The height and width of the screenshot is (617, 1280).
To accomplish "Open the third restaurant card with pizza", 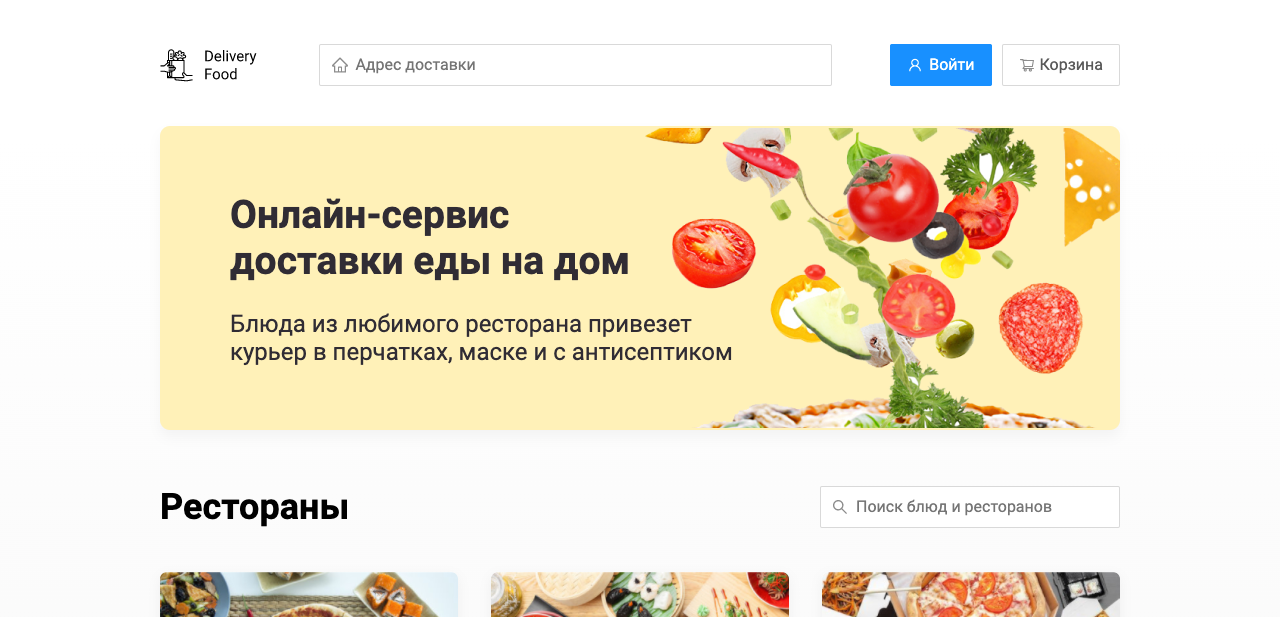I will pyautogui.click(x=971, y=594).
